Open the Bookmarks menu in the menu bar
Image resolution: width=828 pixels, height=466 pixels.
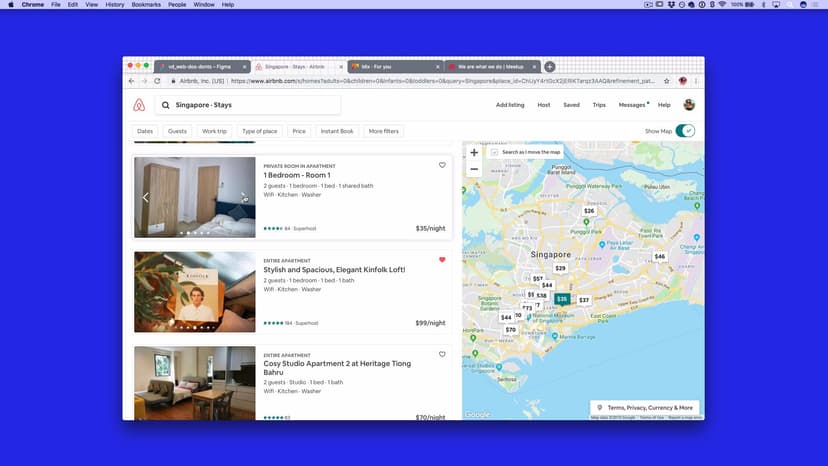click(x=145, y=5)
